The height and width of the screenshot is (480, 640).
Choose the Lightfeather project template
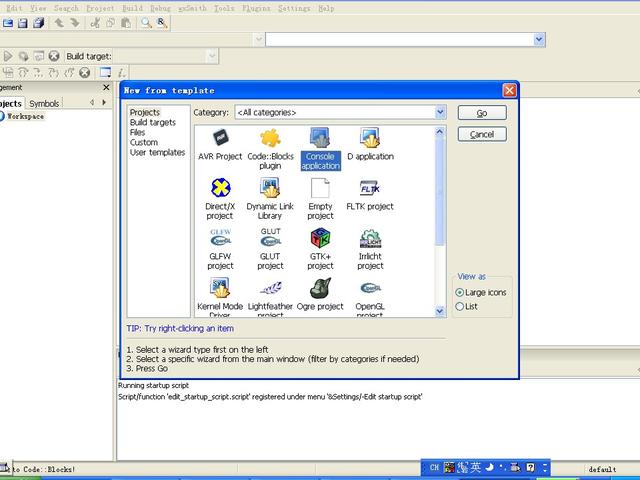270,297
